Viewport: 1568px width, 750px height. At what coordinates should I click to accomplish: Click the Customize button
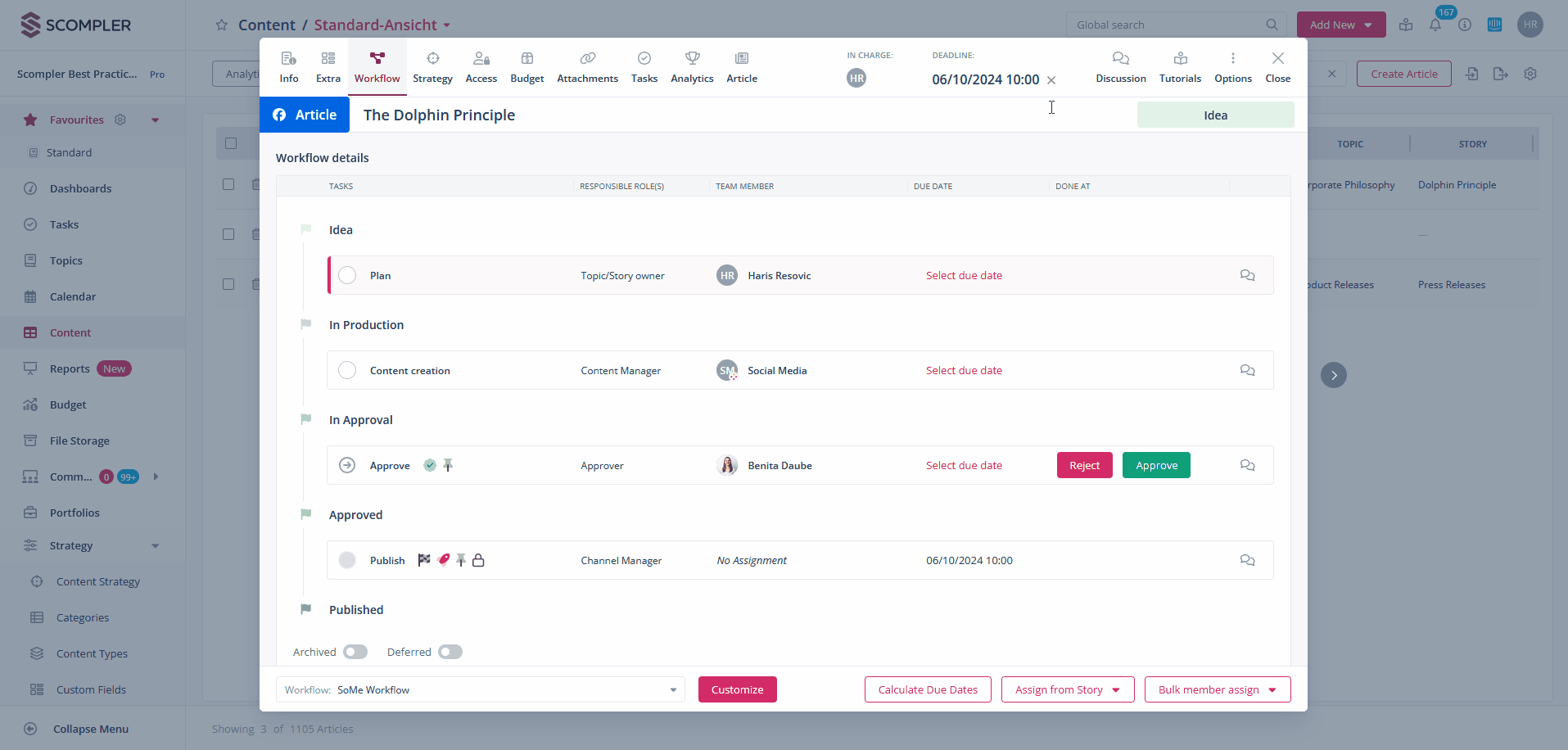[737, 690]
